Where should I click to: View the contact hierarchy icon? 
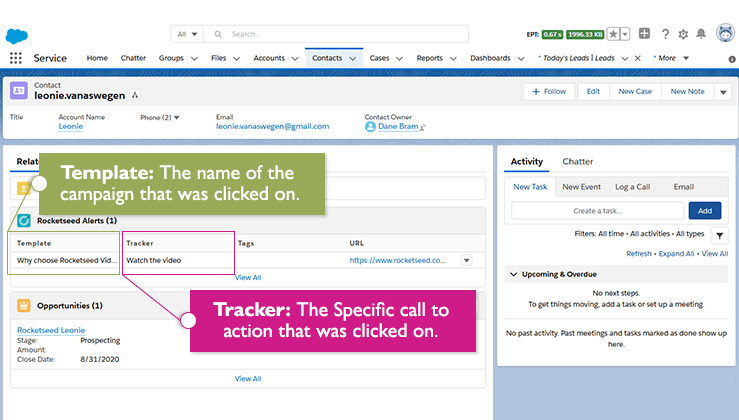point(135,95)
